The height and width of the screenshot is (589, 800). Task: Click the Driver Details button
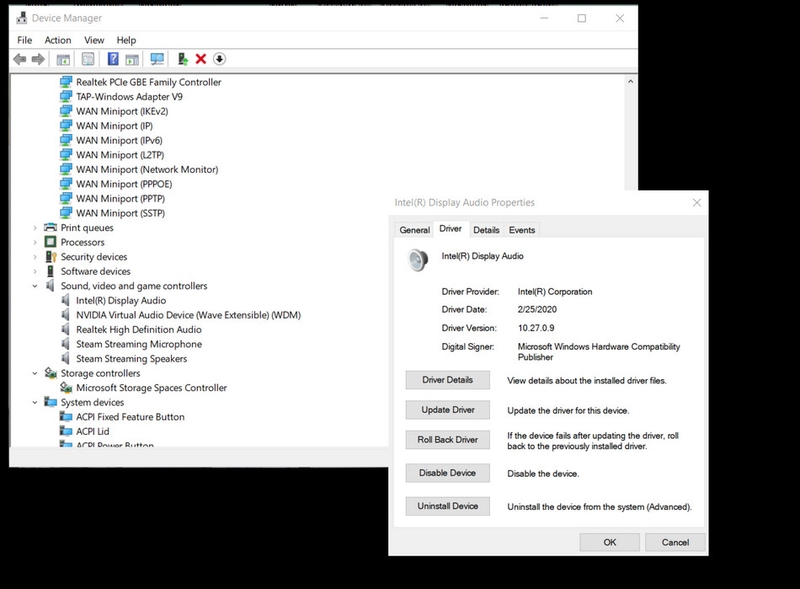pyautogui.click(x=447, y=380)
